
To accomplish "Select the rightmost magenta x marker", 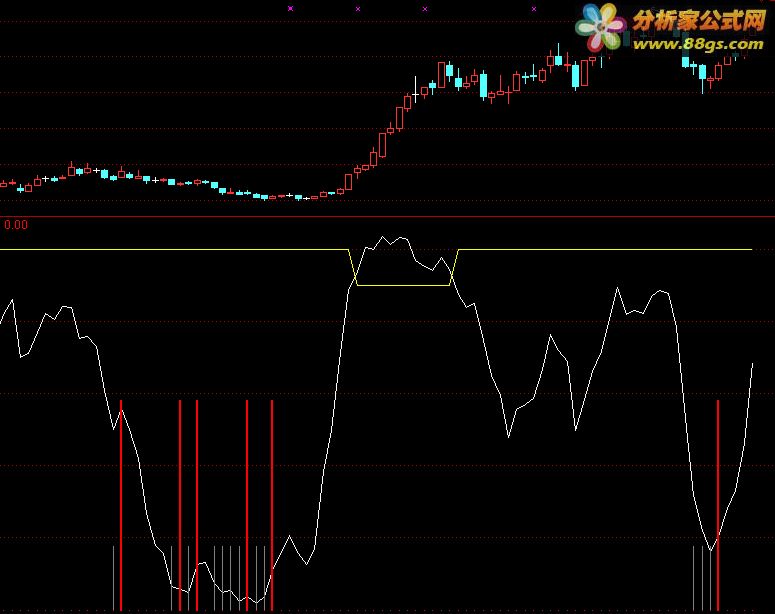I will (534, 9).
